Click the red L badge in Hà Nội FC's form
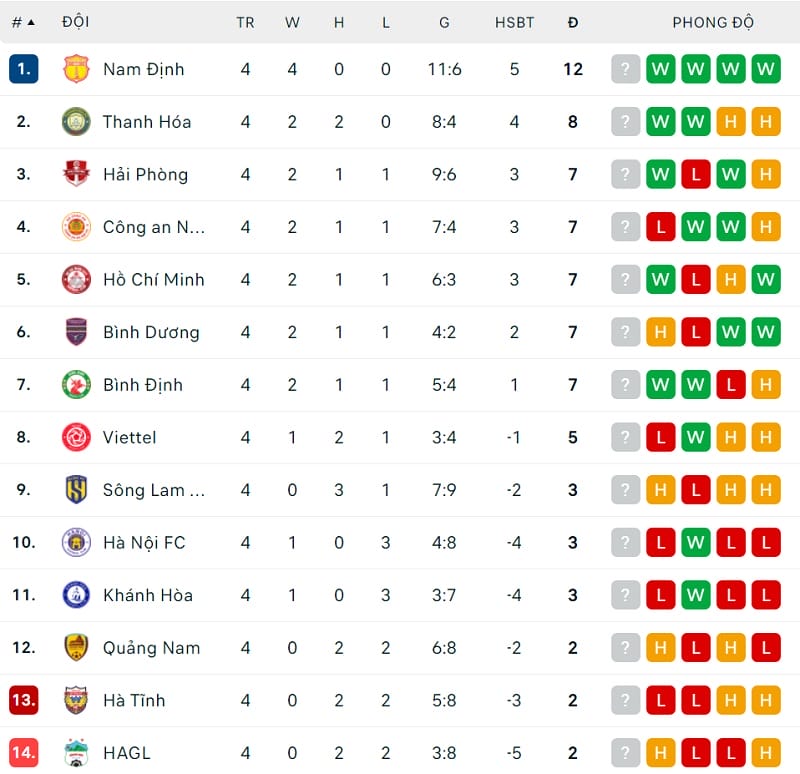 pos(660,542)
